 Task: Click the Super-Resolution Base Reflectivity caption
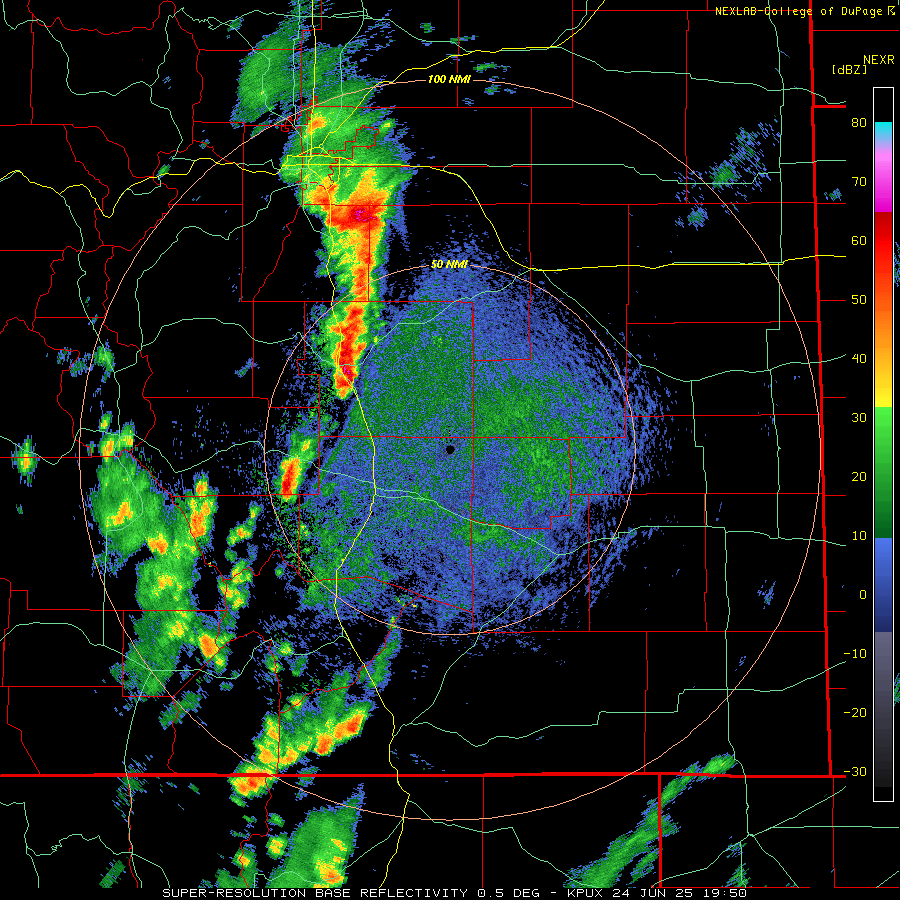pyautogui.click(x=455, y=893)
